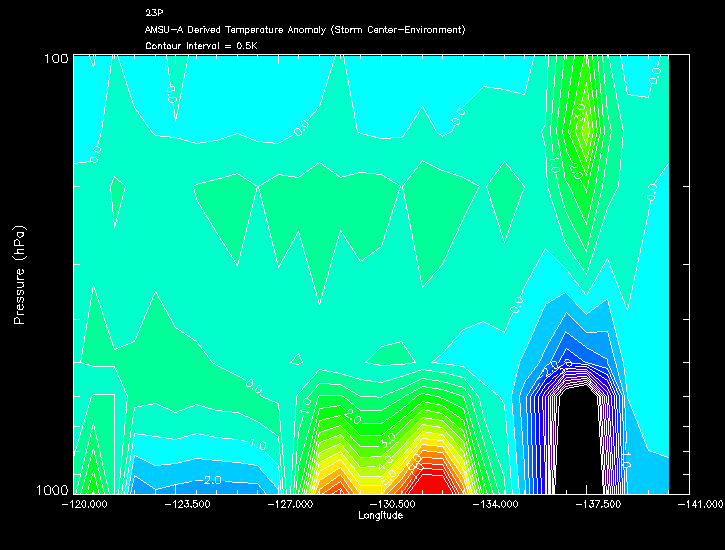725x550 pixels.
Task: Click the Pressure (hPa) axis label
Action: click(x=19, y=273)
